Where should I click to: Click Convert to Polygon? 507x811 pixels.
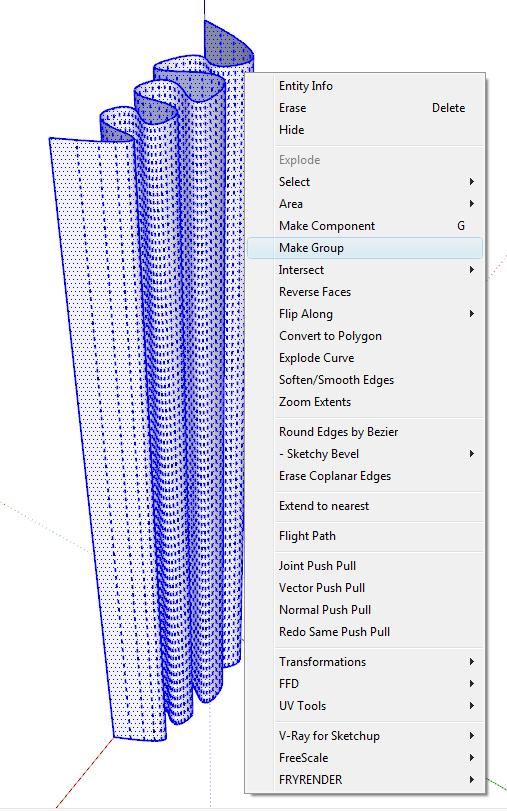[365, 336]
